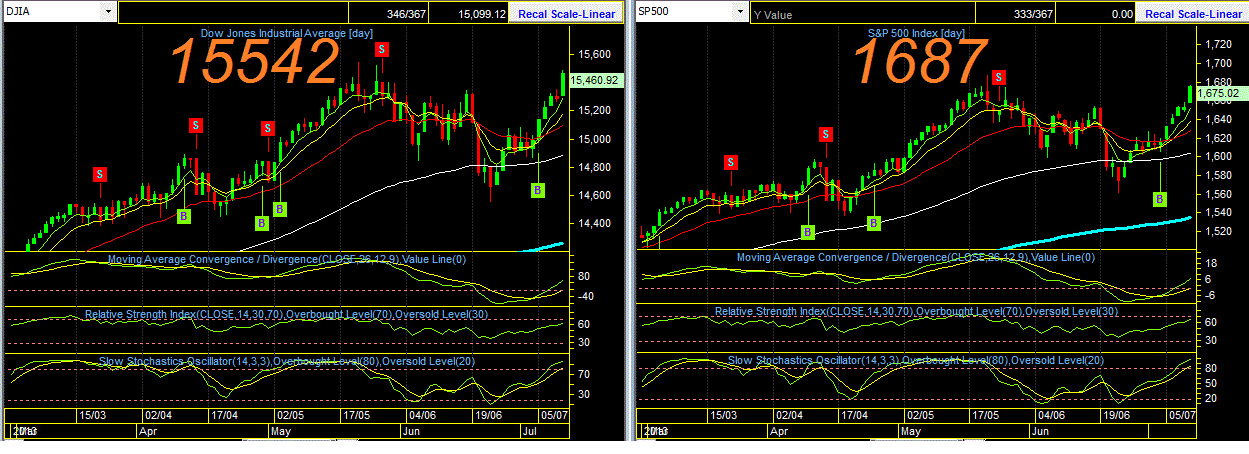
Task: Click the 1,675.02 last-price tag
Action: [1219, 93]
